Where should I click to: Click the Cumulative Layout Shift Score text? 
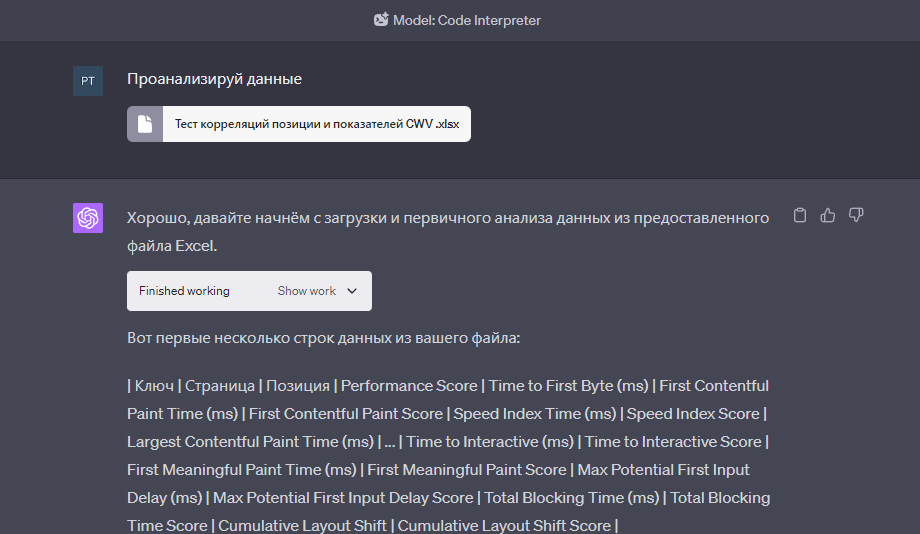coord(504,525)
